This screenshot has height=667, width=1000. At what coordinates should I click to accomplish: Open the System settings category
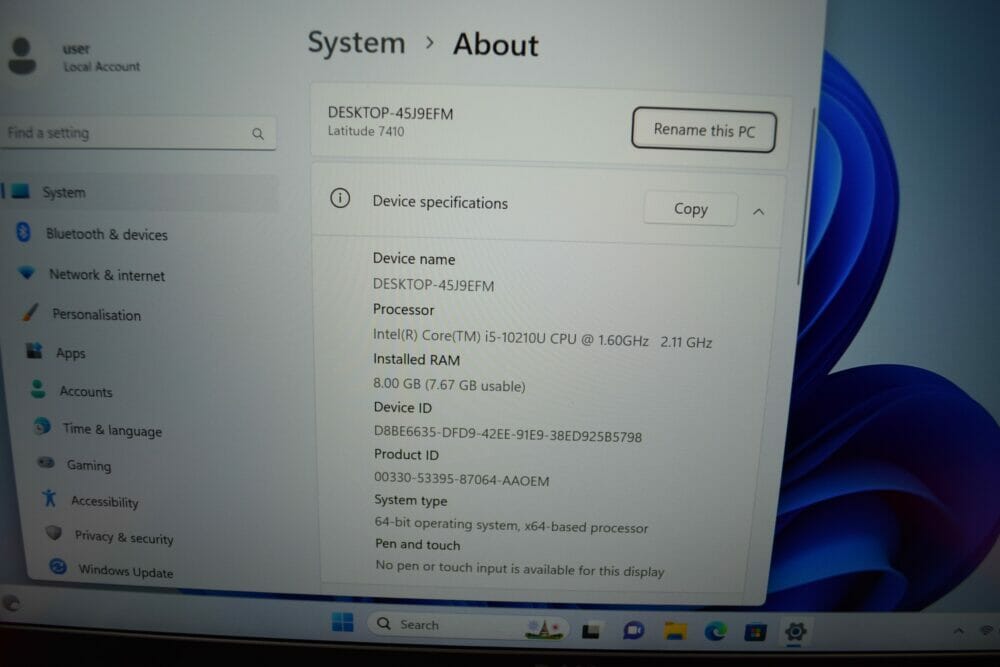(140, 193)
